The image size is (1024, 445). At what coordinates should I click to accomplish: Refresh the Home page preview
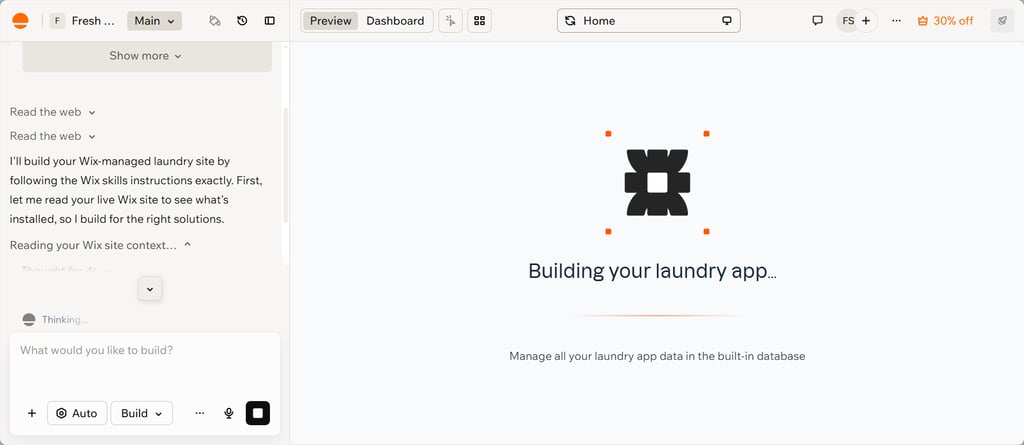coord(570,21)
